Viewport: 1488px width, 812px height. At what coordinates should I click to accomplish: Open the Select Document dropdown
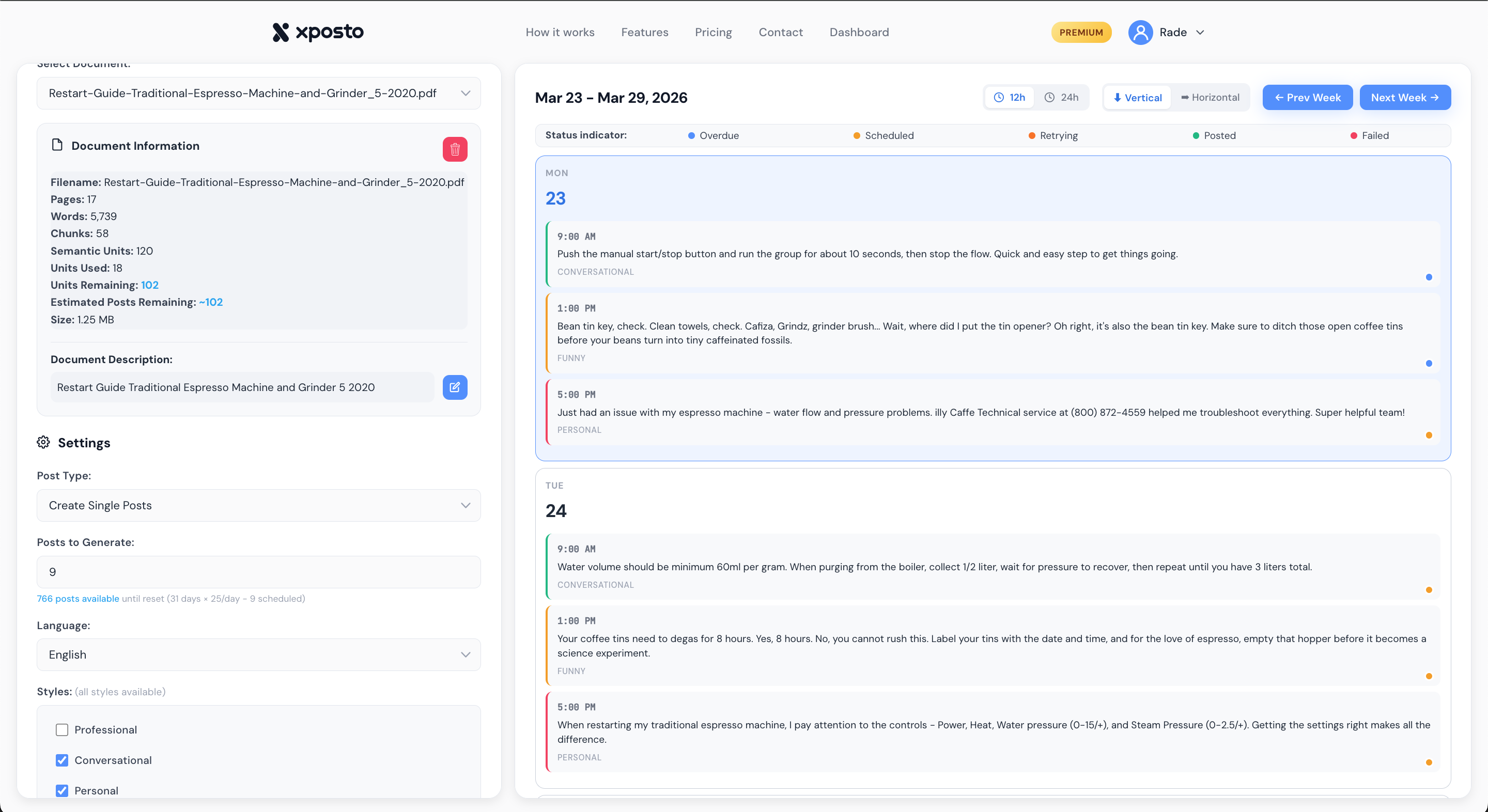[258, 93]
